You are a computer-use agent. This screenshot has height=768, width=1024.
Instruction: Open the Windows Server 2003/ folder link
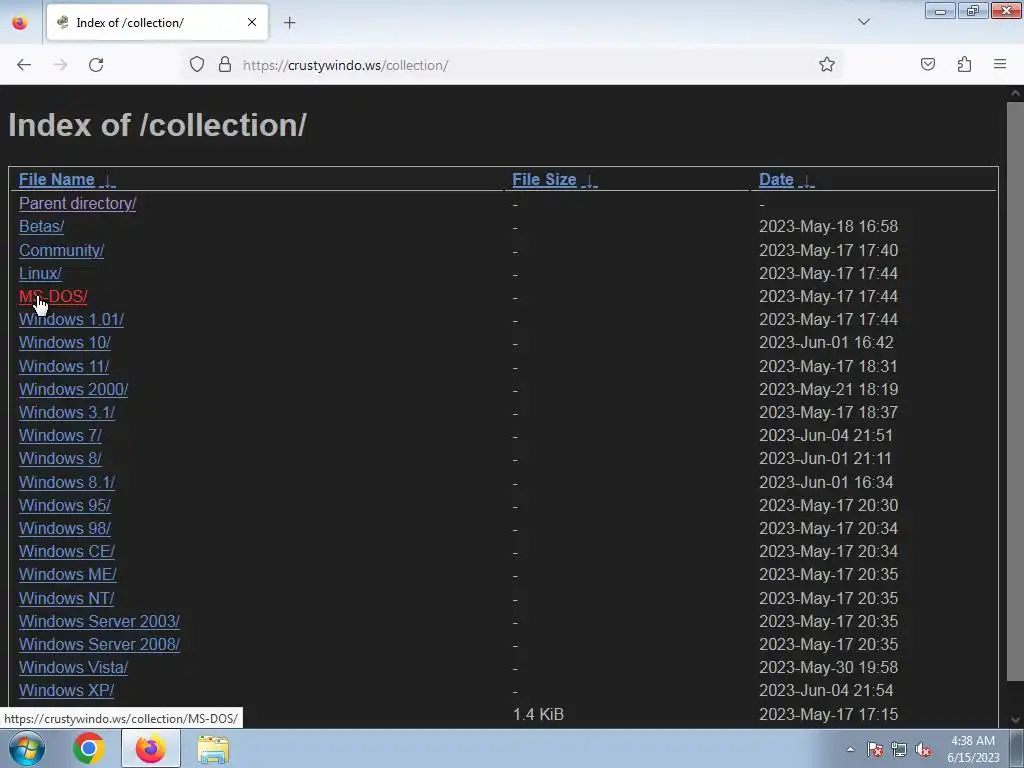pyautogui.click(x=99, y=622)
